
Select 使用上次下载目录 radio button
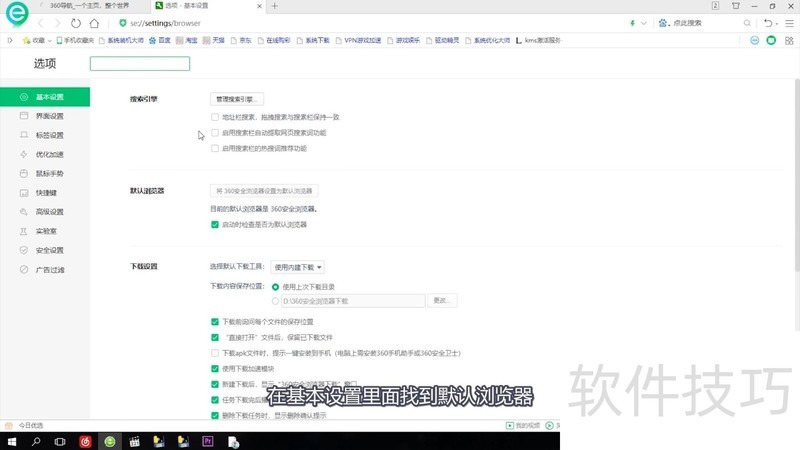tap(276, 287)
